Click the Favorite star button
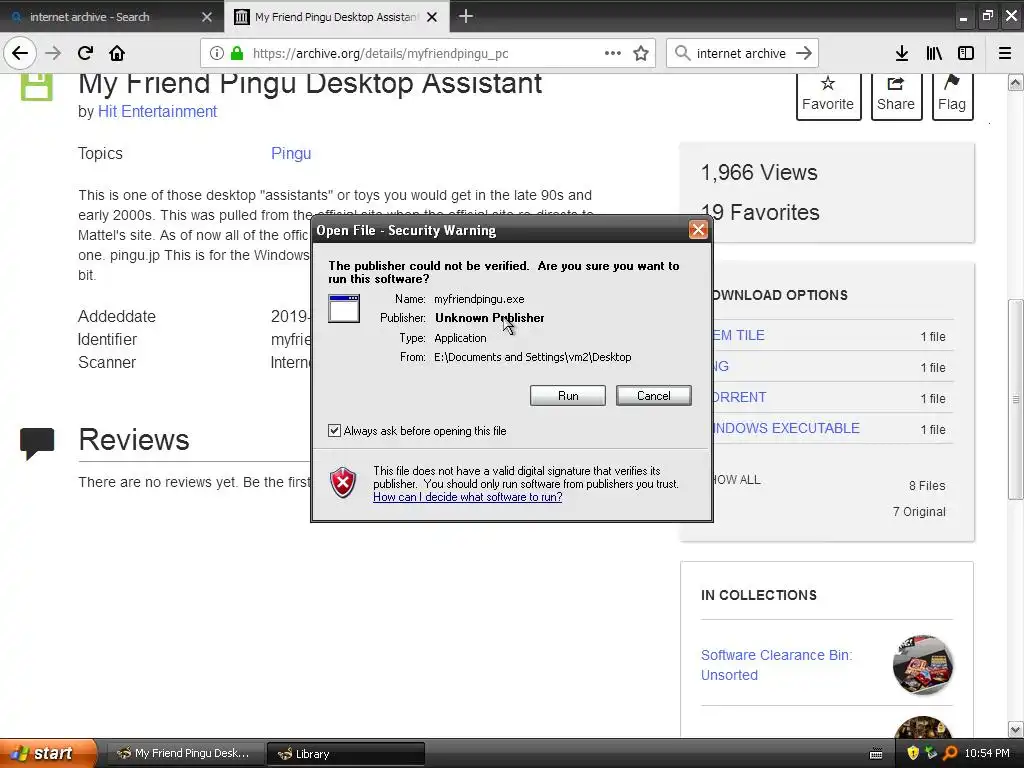1024x768 pixels. (x=827, y=95)
